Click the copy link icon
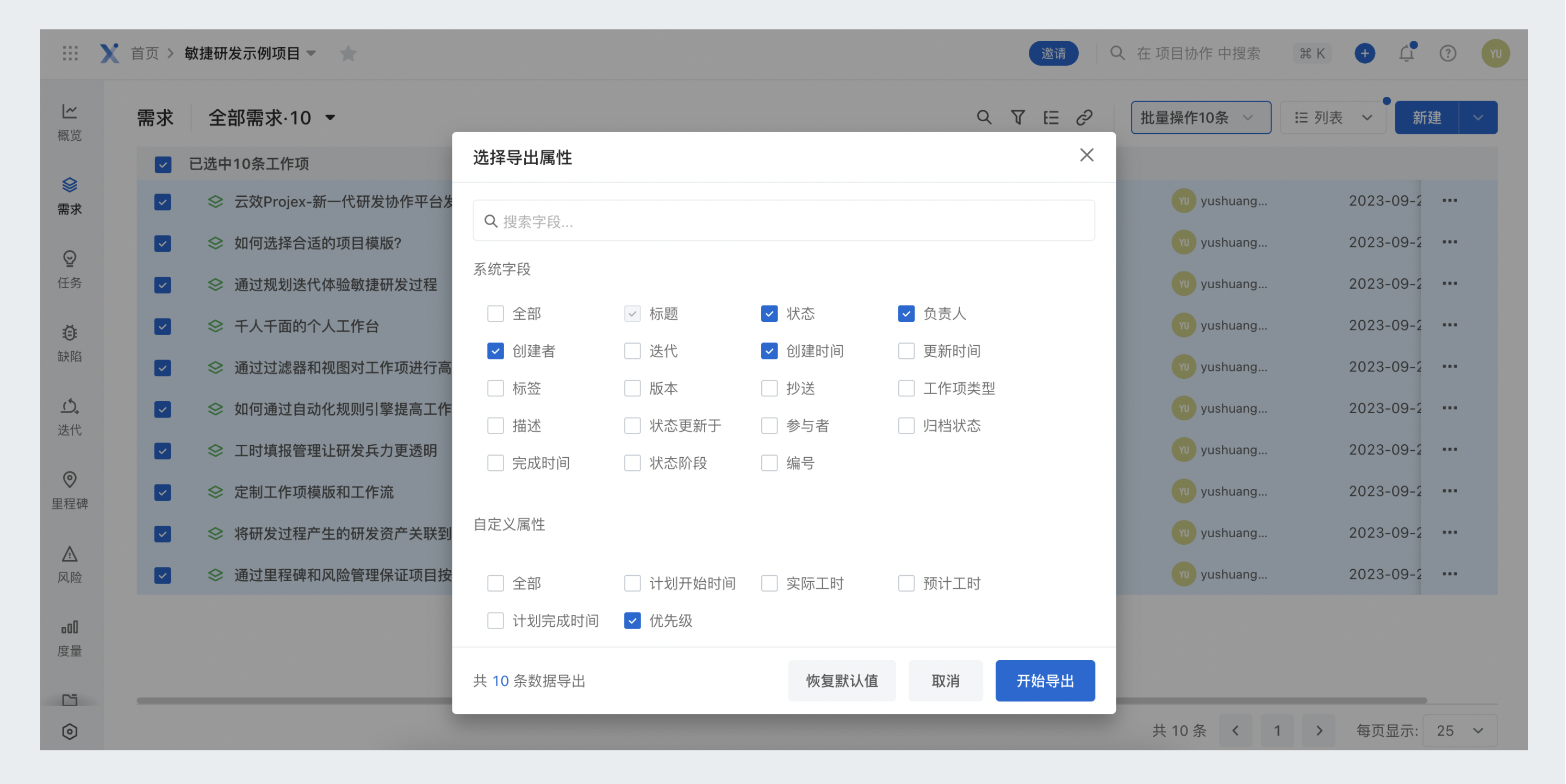Image resolution: width=1566 pixels, height=784 pixels. tap(1085, 117)
